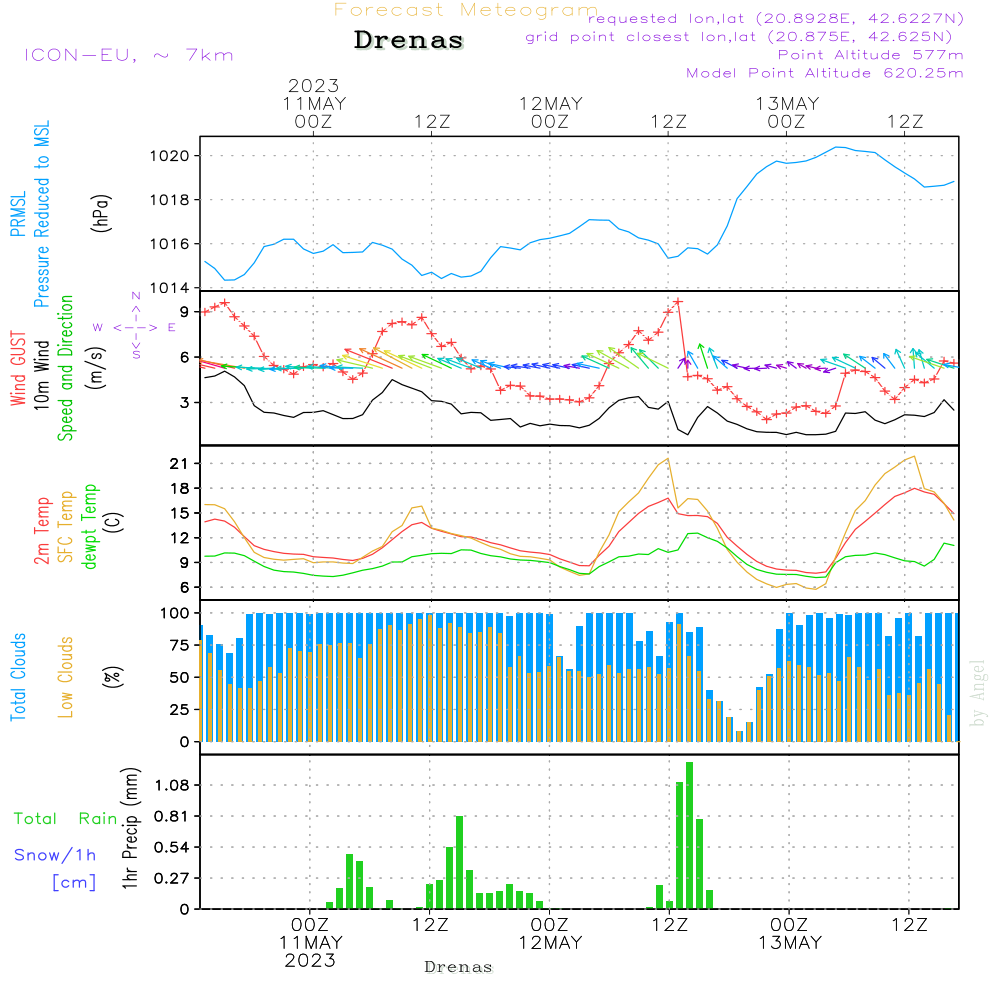Click the '(C)' temperature unit label

(x=115, y=523)
